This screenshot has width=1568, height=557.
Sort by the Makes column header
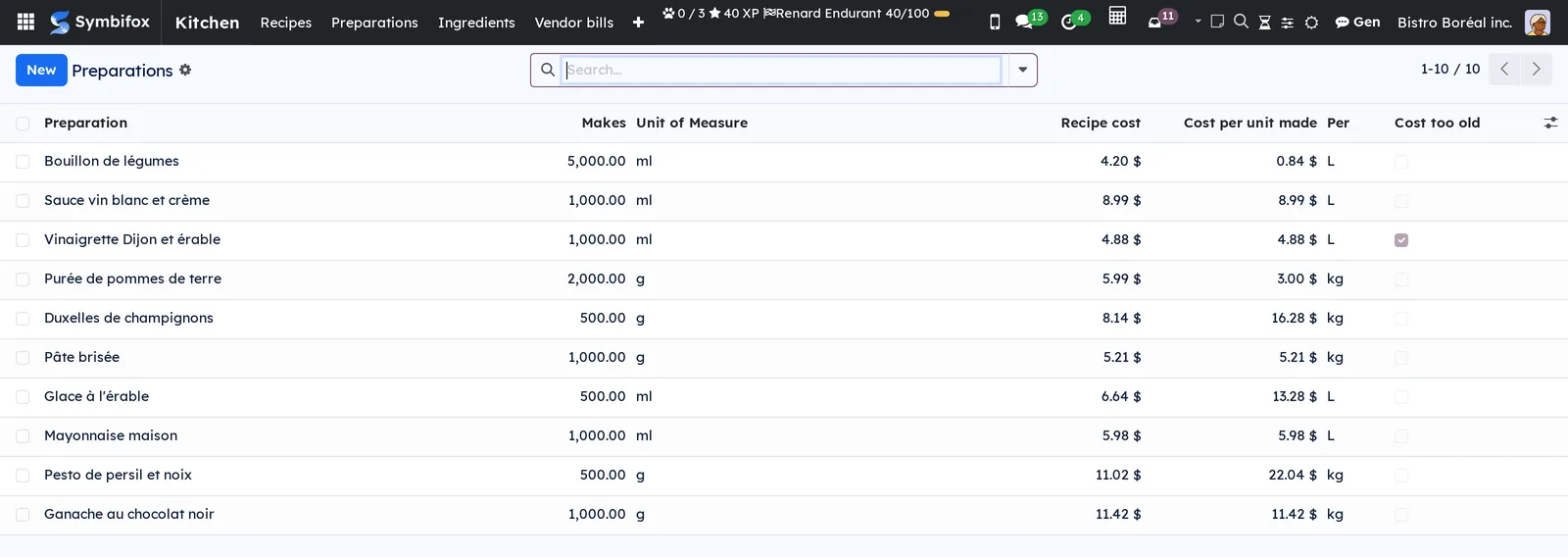tap(604, 123)
